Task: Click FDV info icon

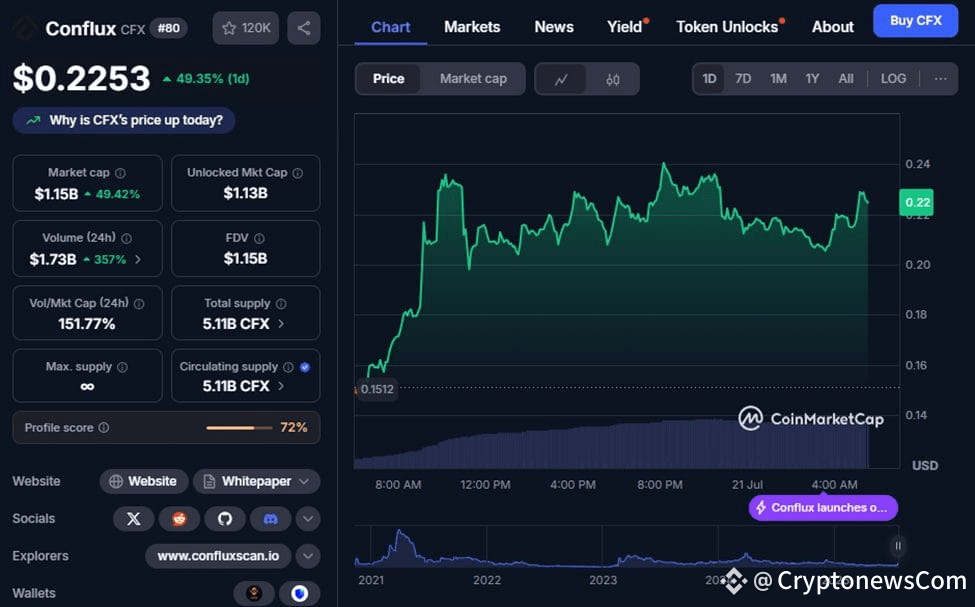Action: (x=259, y=238)
